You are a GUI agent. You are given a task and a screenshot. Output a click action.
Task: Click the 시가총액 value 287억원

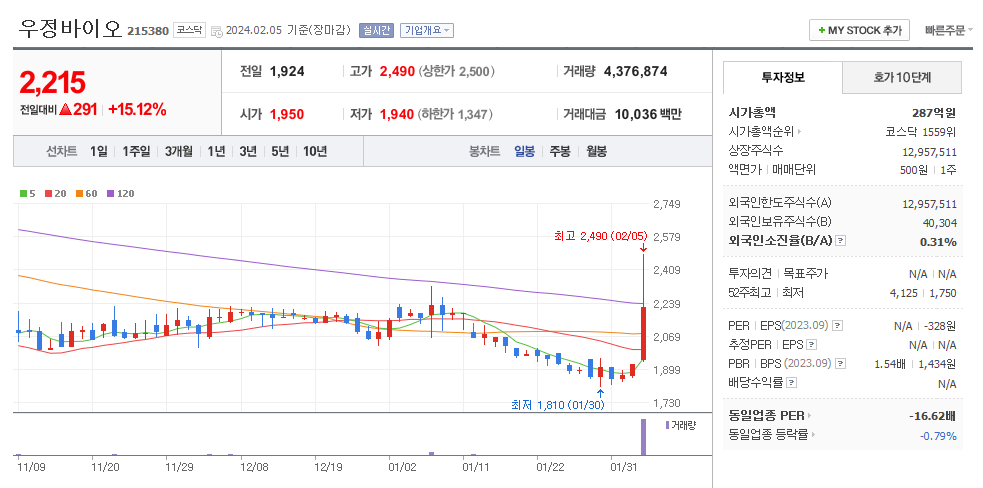[x=934, y=113]
